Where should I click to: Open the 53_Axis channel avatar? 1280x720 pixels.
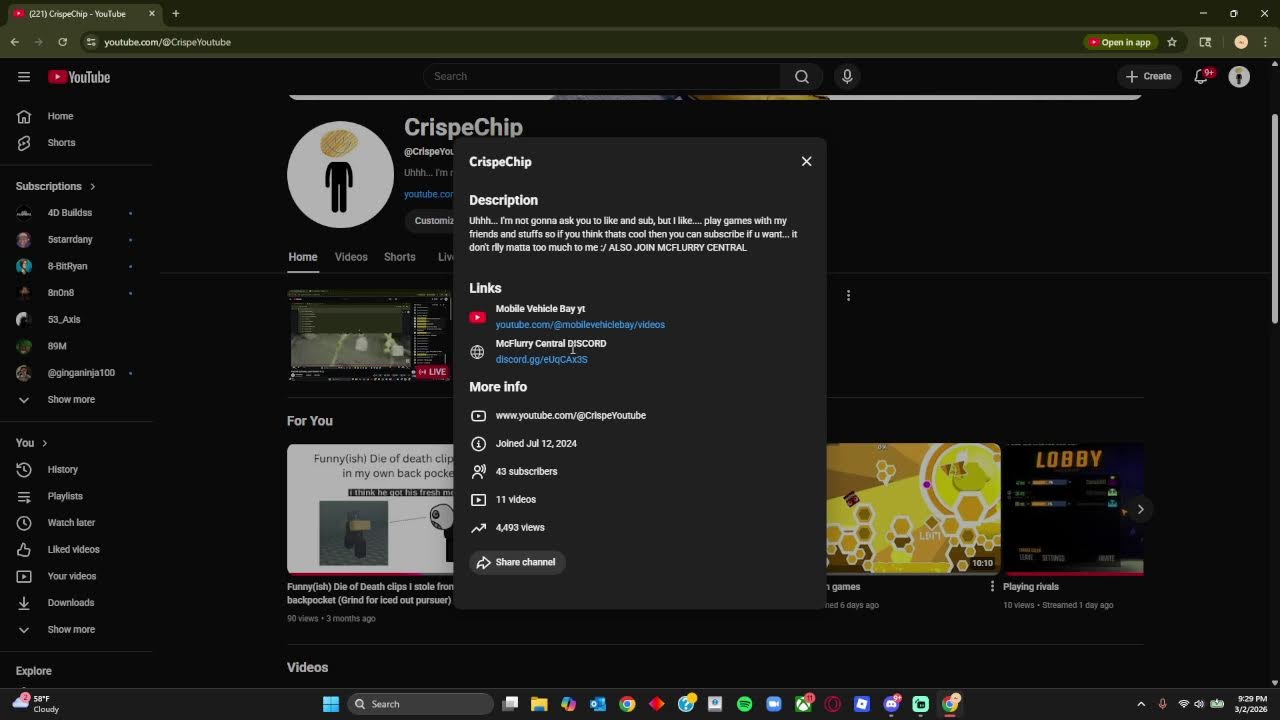coord(24,319)
